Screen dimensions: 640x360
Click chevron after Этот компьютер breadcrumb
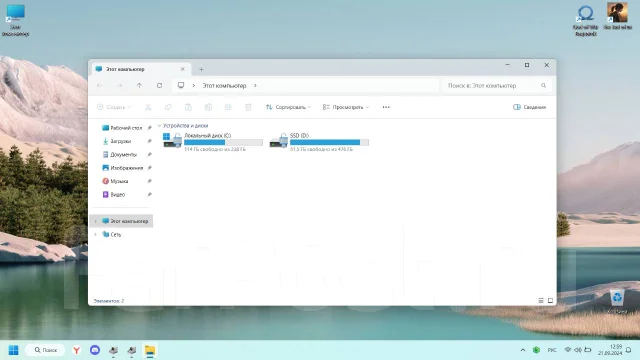pos(255,85)
